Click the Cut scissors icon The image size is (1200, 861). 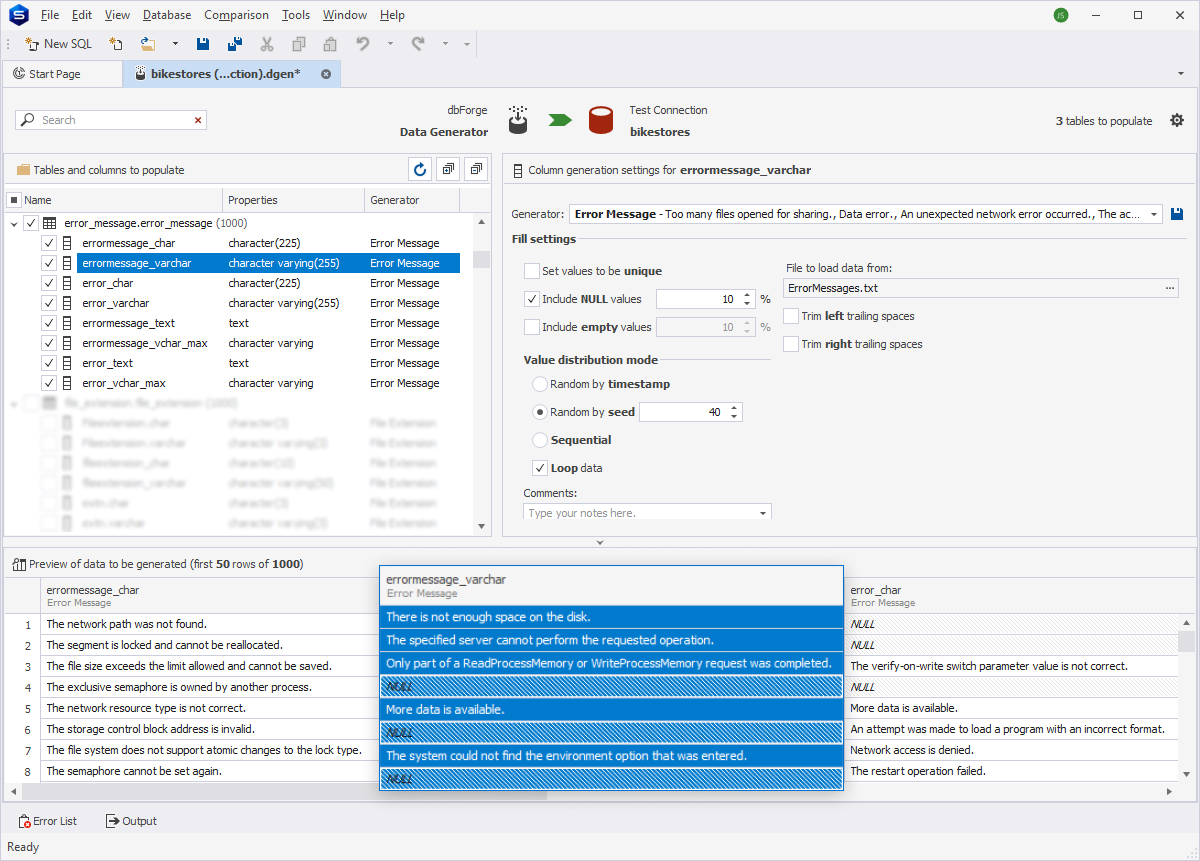[x=267, y=44]
